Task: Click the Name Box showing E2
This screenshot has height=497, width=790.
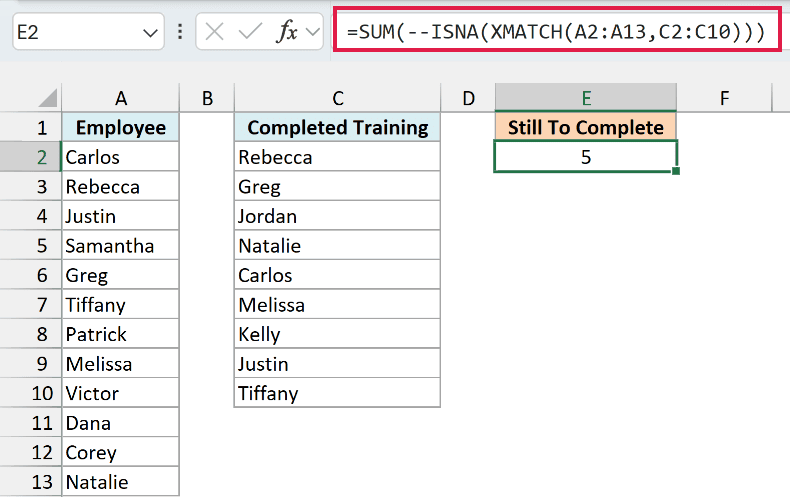Action: coord(88,32)
